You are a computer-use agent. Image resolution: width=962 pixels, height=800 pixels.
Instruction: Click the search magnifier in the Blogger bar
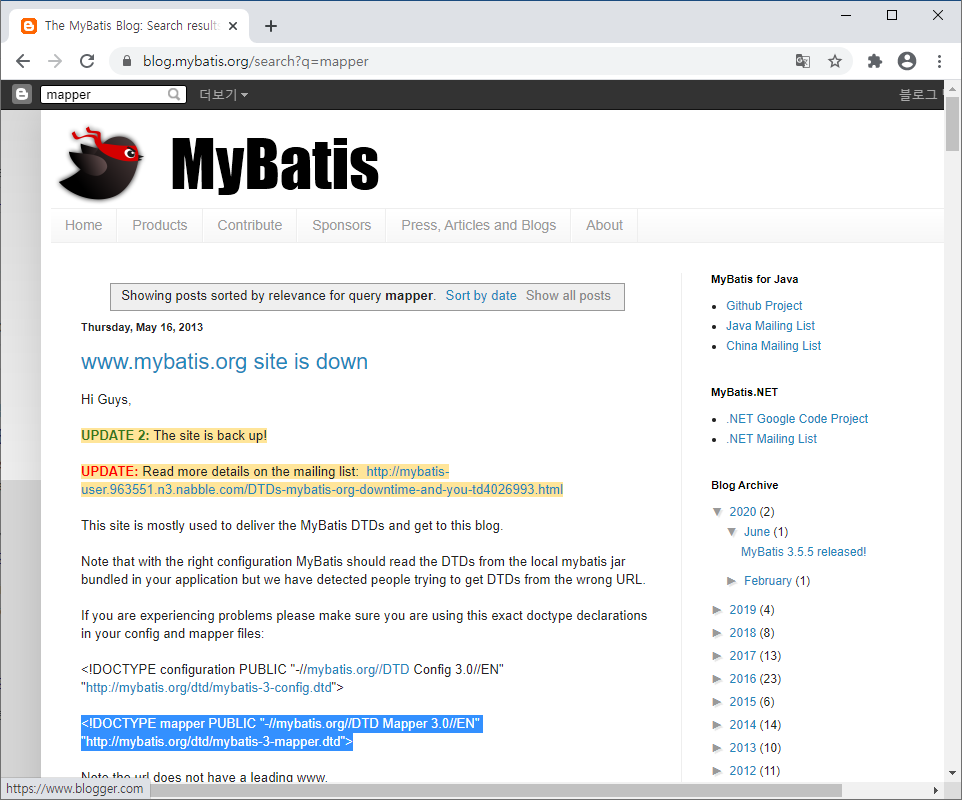(x=174, y=94)
